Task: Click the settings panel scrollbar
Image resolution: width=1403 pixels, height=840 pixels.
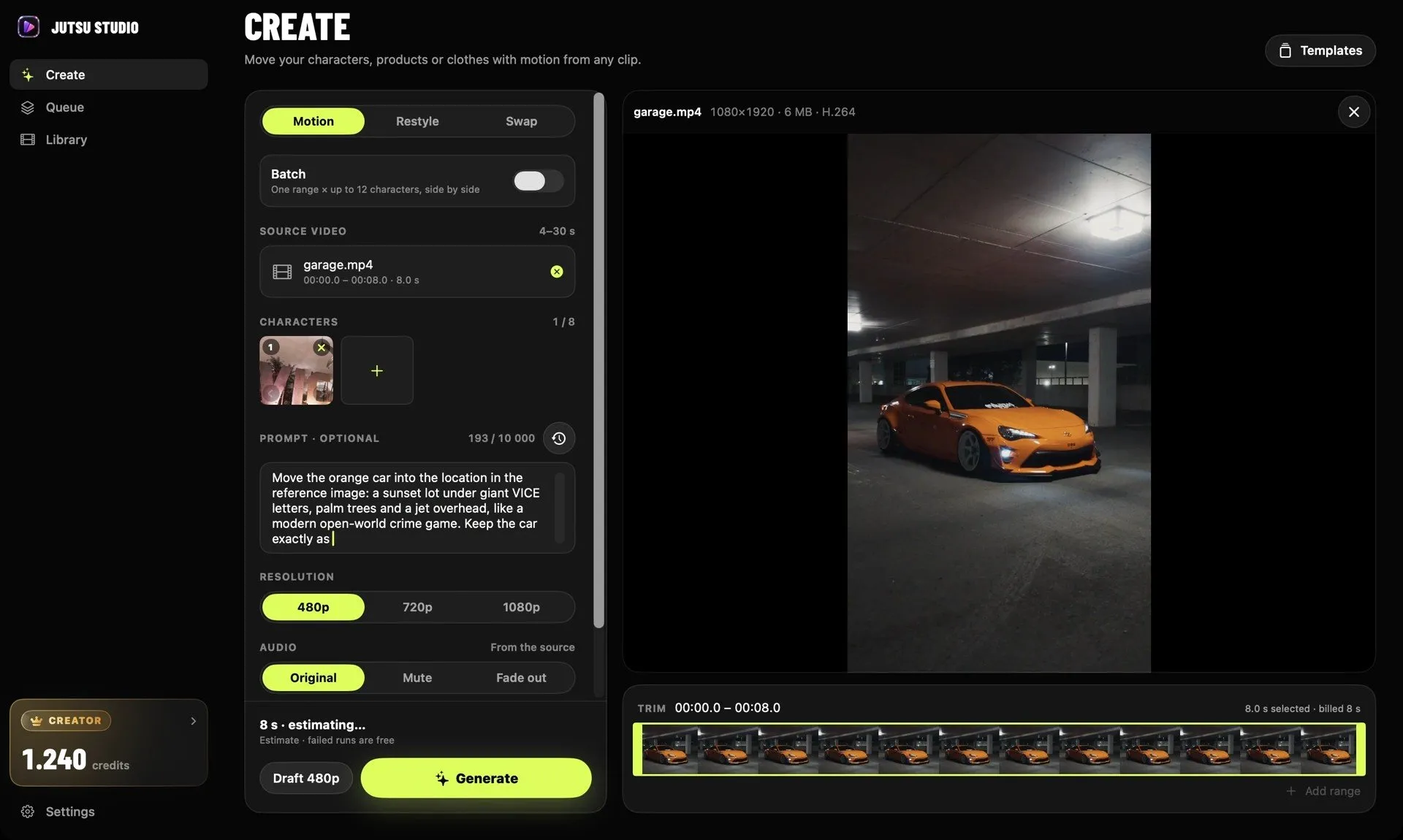Action: click(x=599, y=360)
